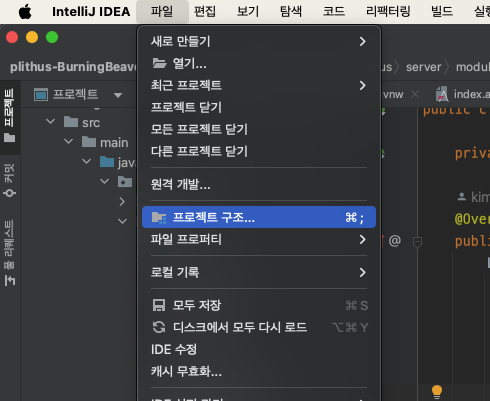Click the yellow lightbulb intention icon
Screen dimensions: 490x401
click(437, 391)
